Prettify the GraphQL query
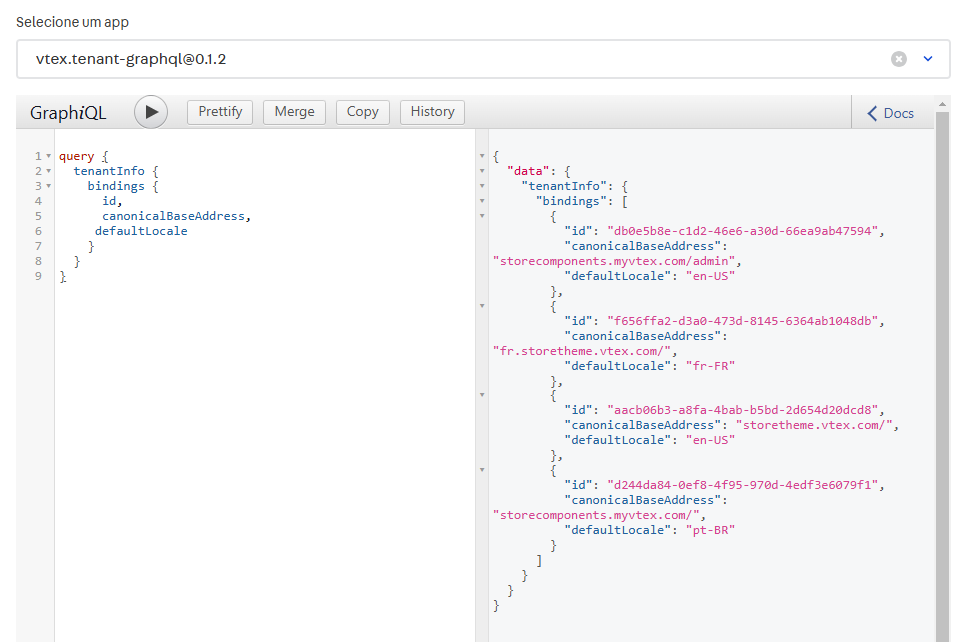 pos(220,111)
